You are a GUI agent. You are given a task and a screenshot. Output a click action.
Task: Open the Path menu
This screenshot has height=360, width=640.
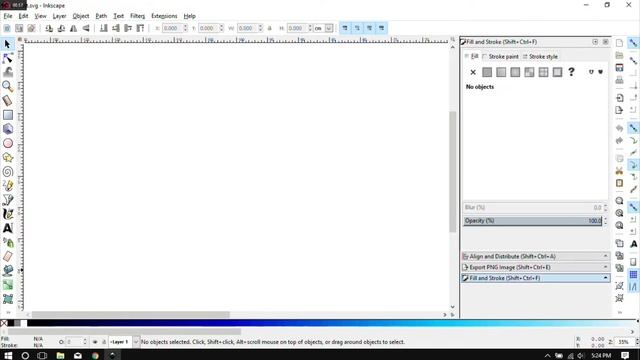click(101, 16)
